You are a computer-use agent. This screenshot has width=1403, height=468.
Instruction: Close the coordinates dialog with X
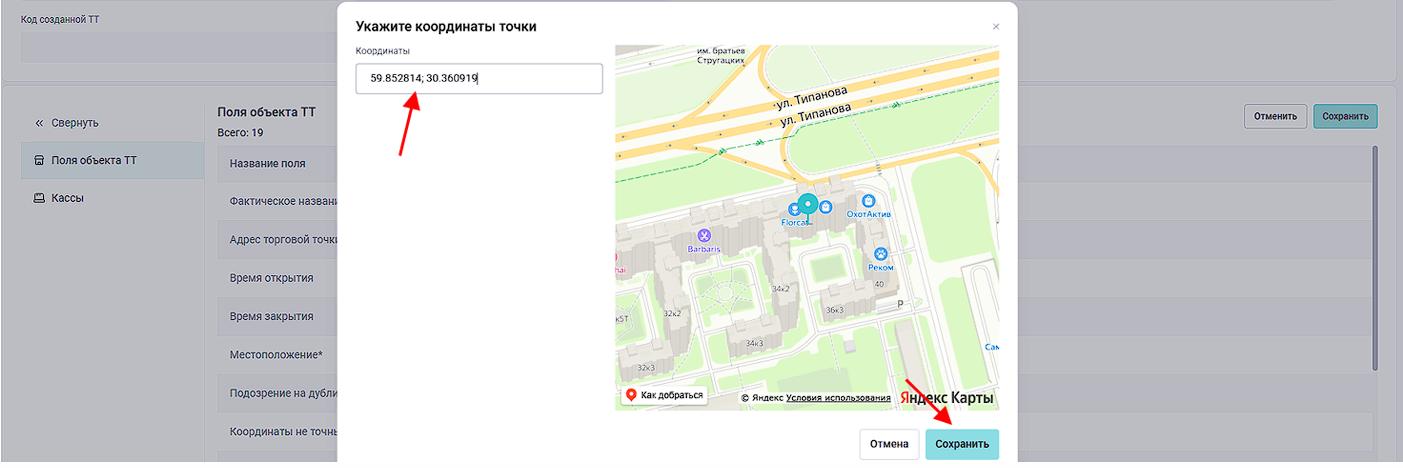point(995,27)
